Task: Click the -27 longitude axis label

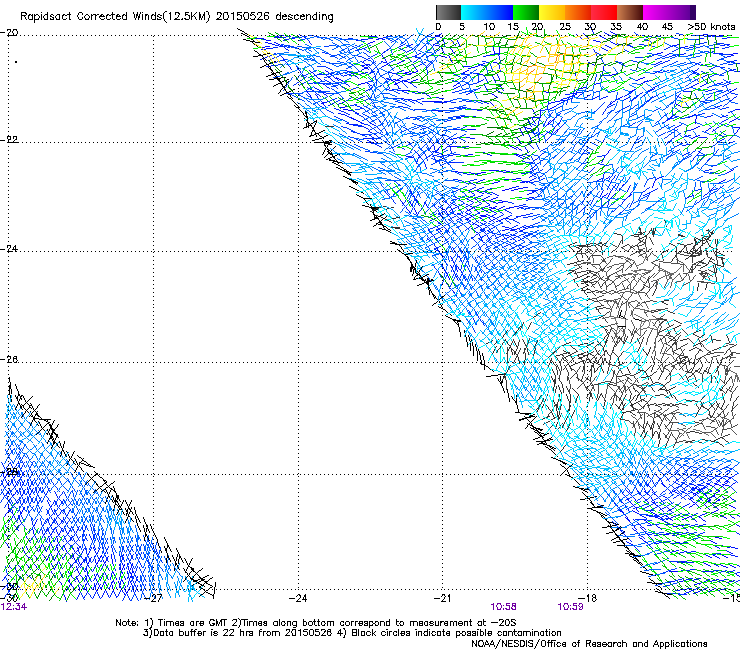Action: [153, 598]
